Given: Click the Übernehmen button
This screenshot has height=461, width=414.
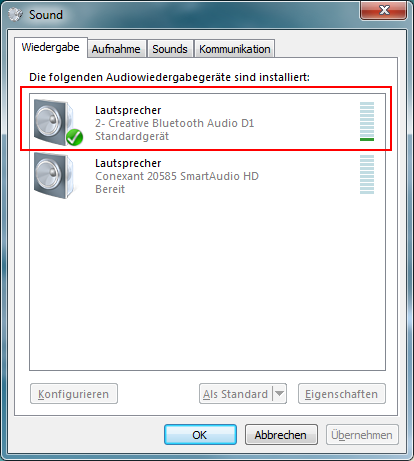Looking at the screenshot, I should pos(362,435).
